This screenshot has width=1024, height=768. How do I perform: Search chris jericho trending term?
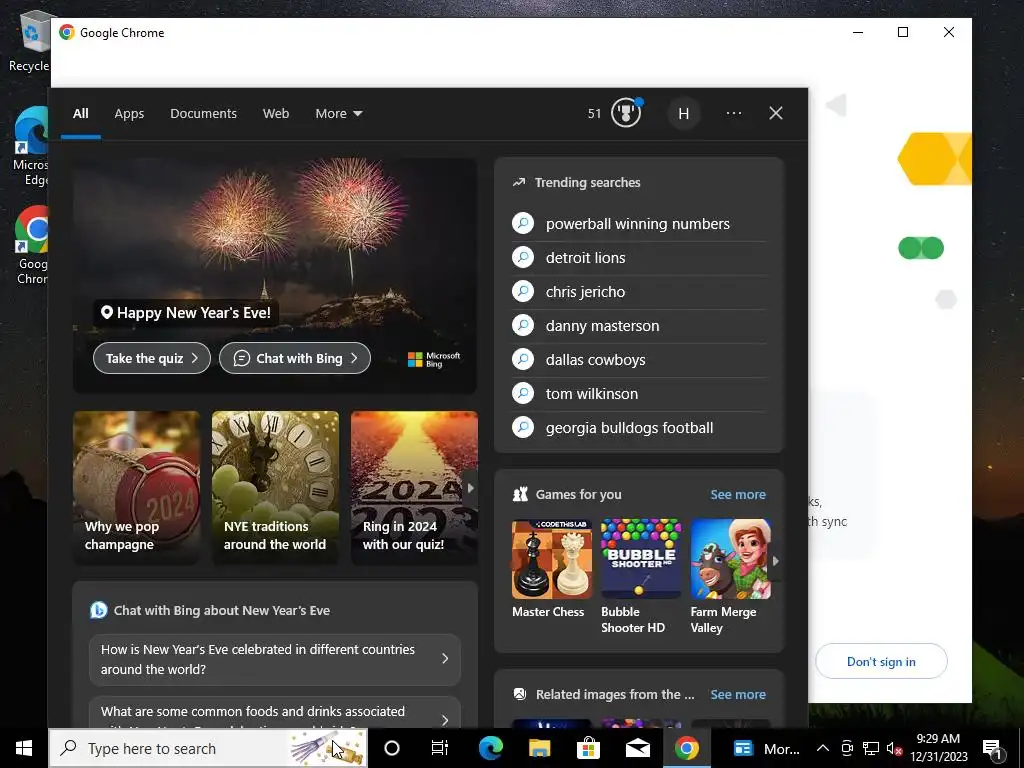pos(585,291)
